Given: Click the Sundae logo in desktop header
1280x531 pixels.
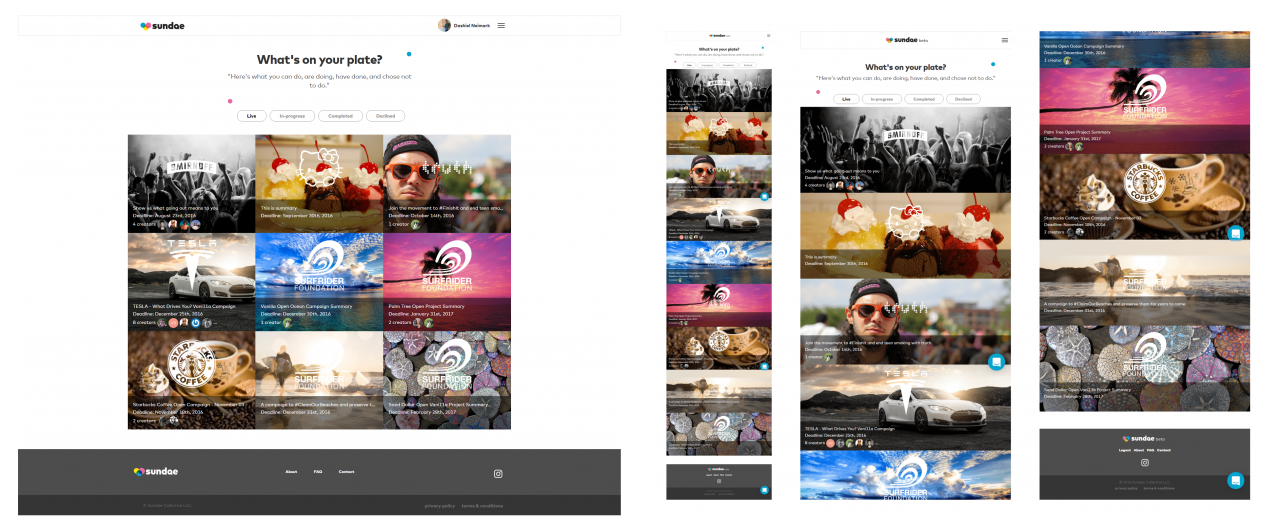Looking at the screenshot, I should click(x=162, y=26).
